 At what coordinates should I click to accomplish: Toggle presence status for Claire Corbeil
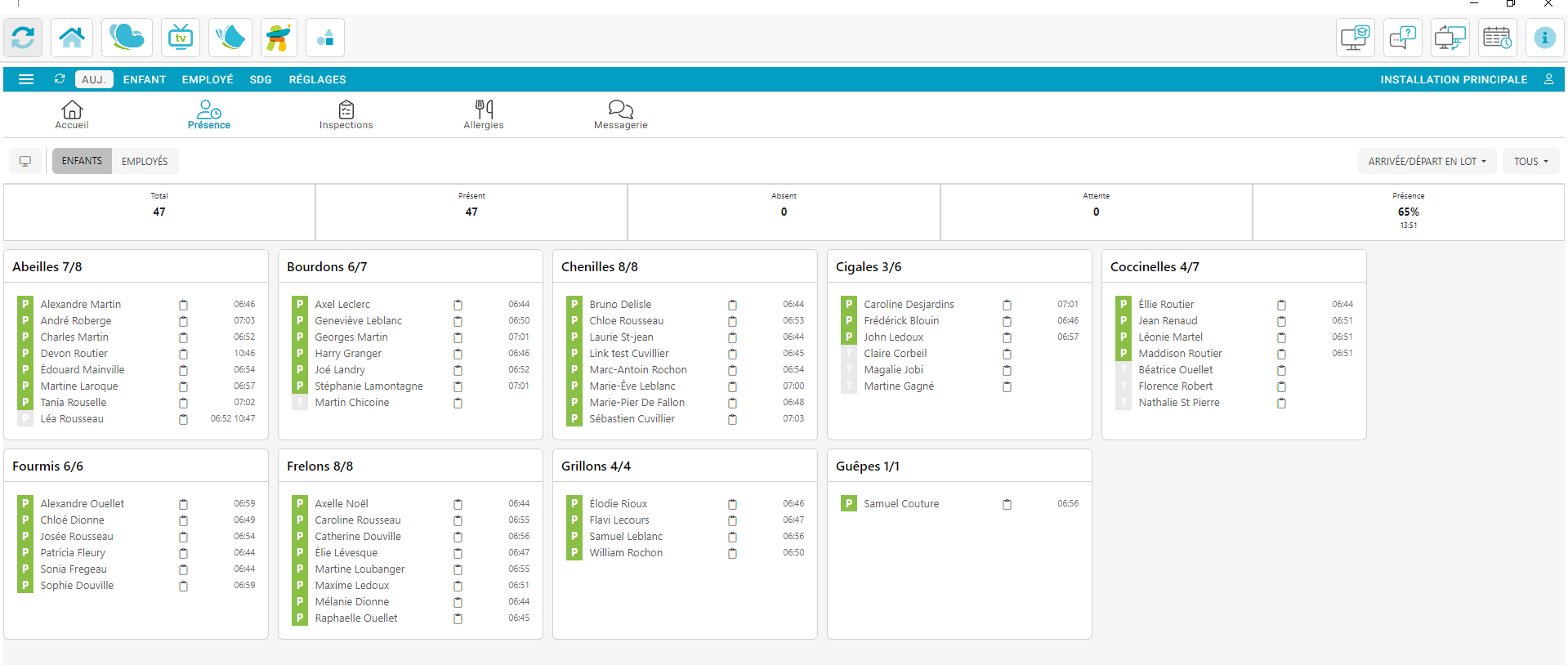(849, 353)
